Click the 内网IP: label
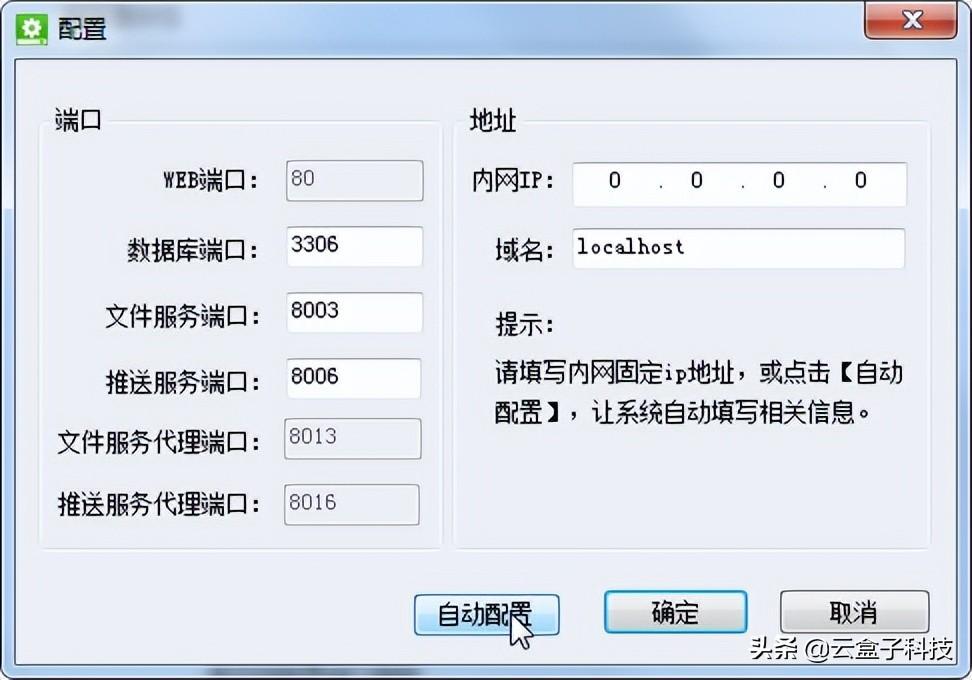The width and height of the screenshot is (972, 680). coord(513,180)
